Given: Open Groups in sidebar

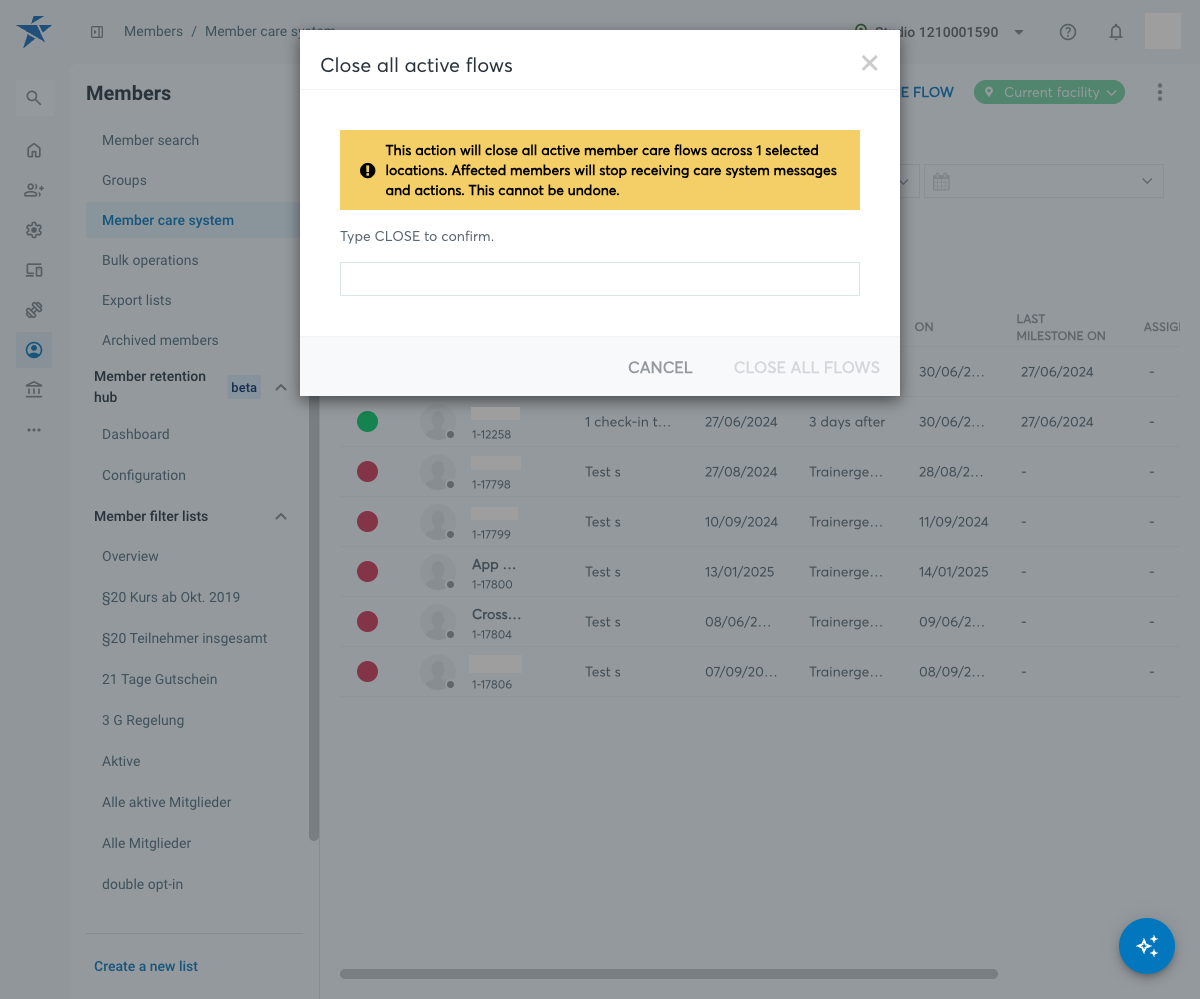Looking at the screenshot, I should point(124,180).
